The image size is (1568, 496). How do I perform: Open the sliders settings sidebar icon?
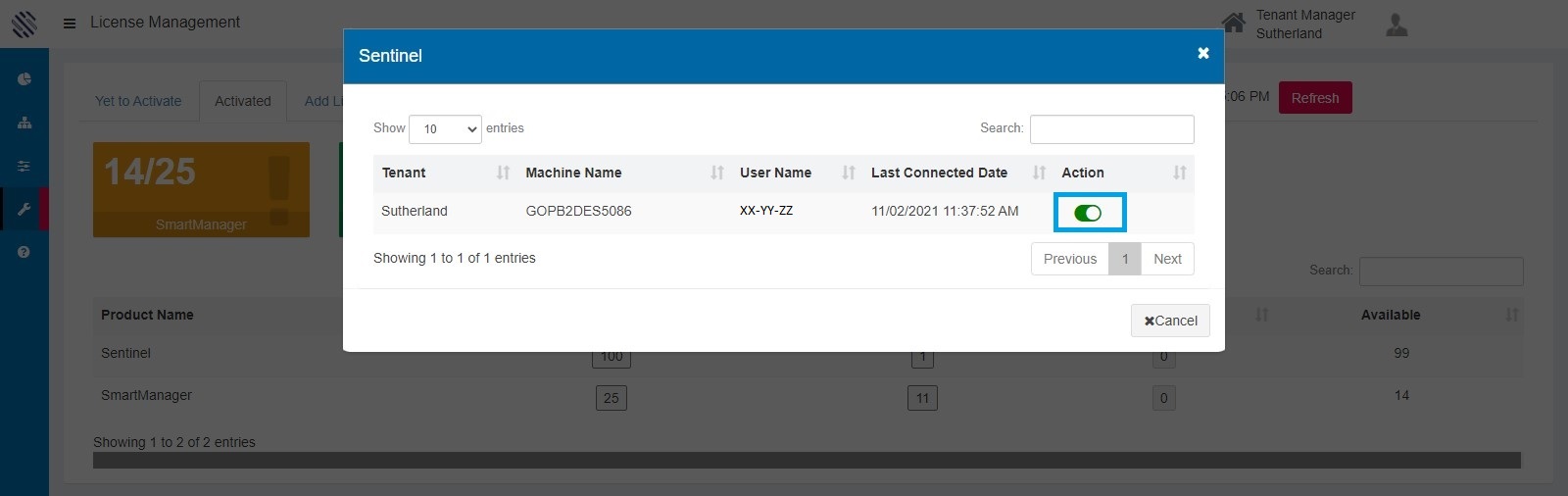tap(24, 166)
